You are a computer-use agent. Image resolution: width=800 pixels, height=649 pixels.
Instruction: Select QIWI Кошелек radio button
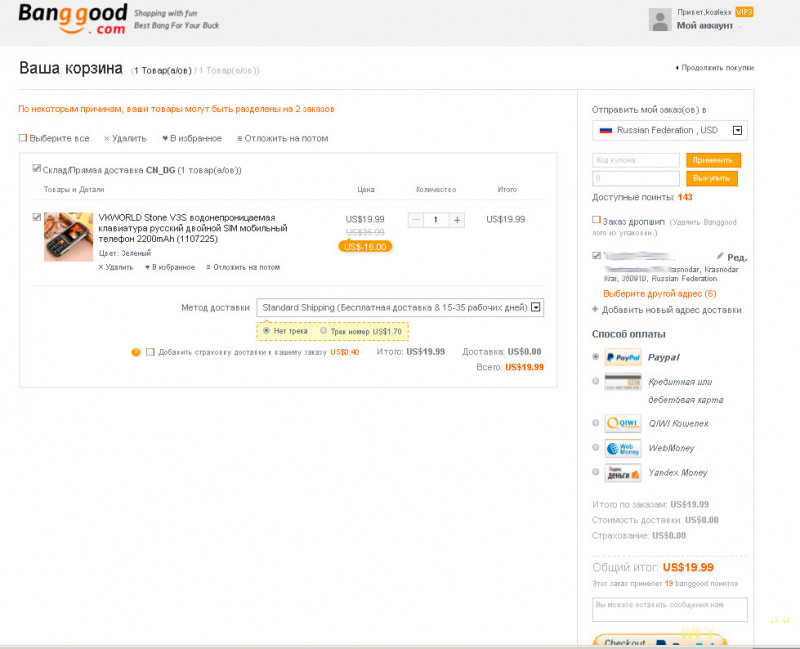[x=595, y=422]
